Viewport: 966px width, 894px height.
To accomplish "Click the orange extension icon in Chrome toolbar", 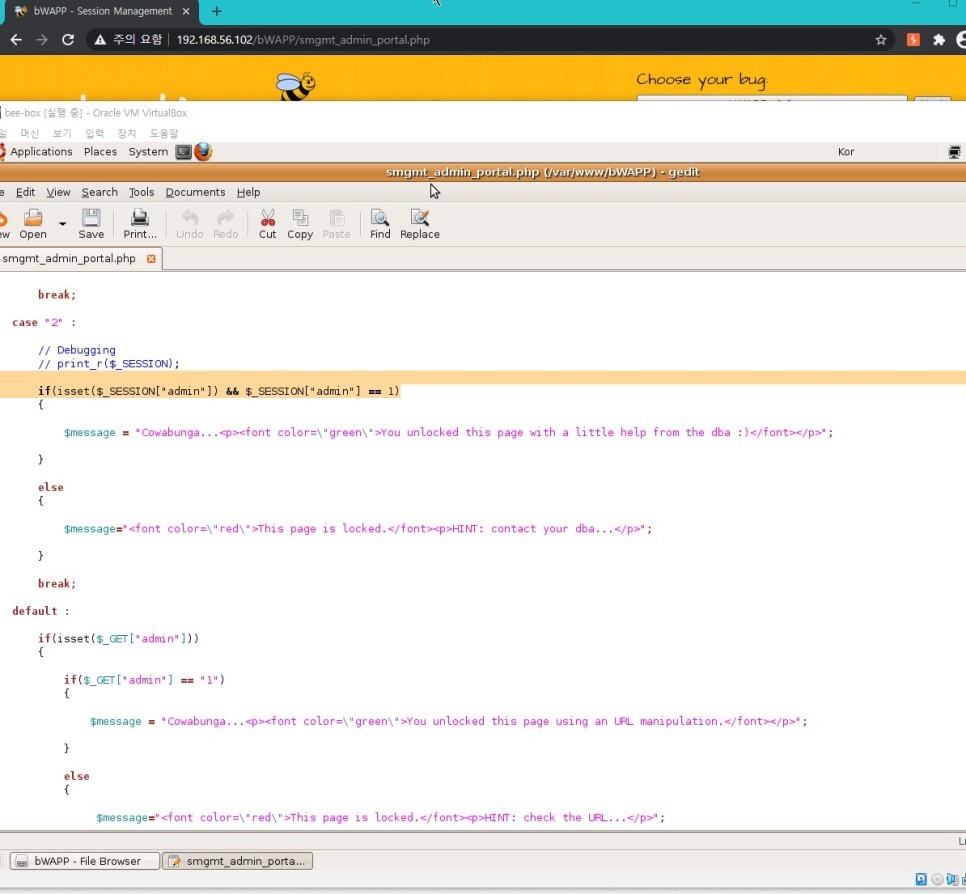I will pyautogui.click(x=913, y=40).
